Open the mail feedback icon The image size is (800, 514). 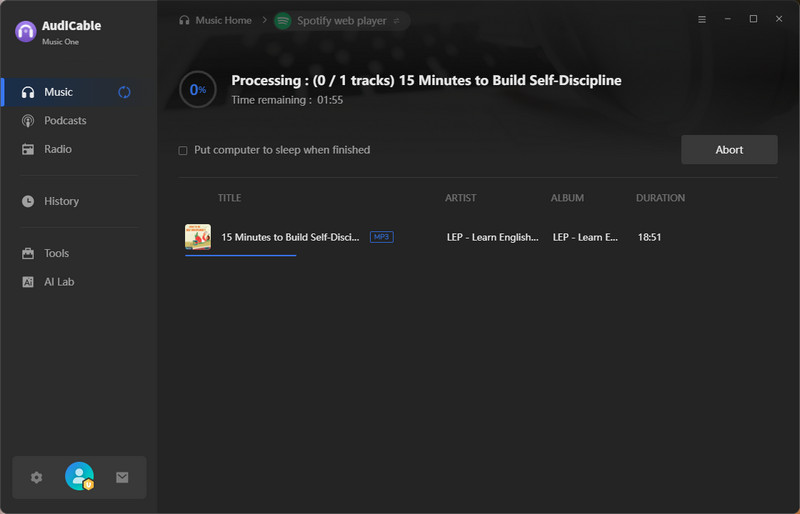pos(122,477)
